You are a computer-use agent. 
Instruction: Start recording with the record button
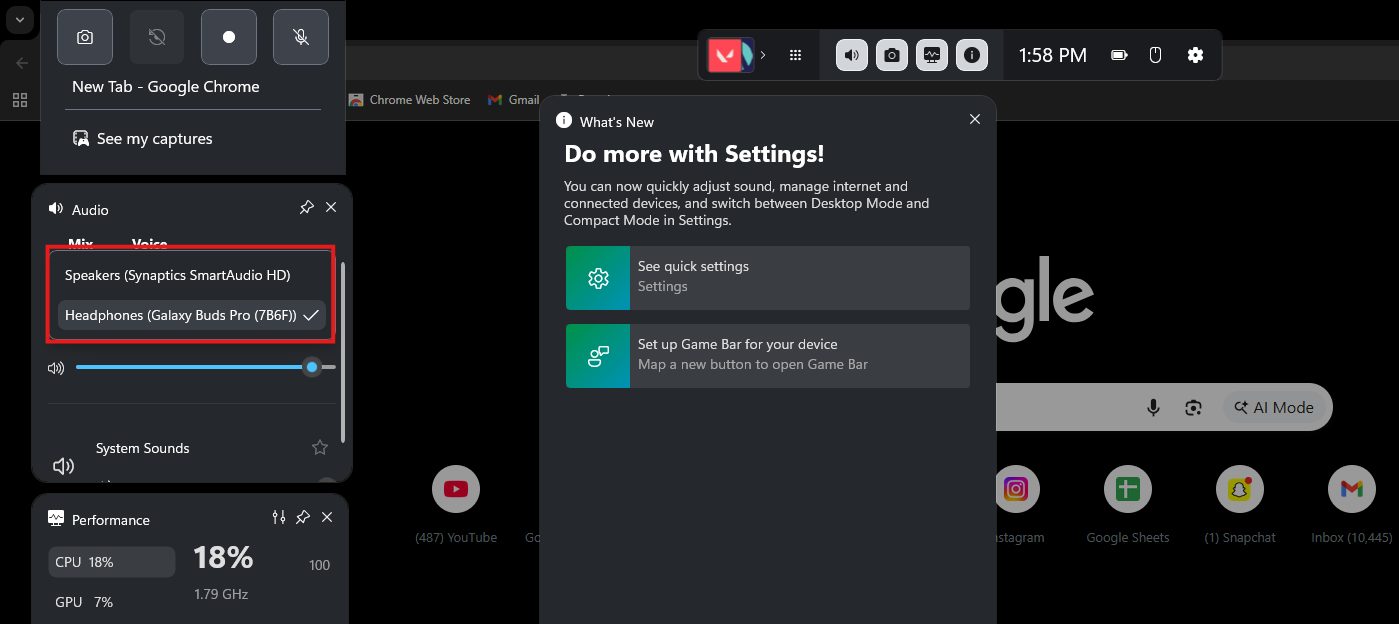229,37
